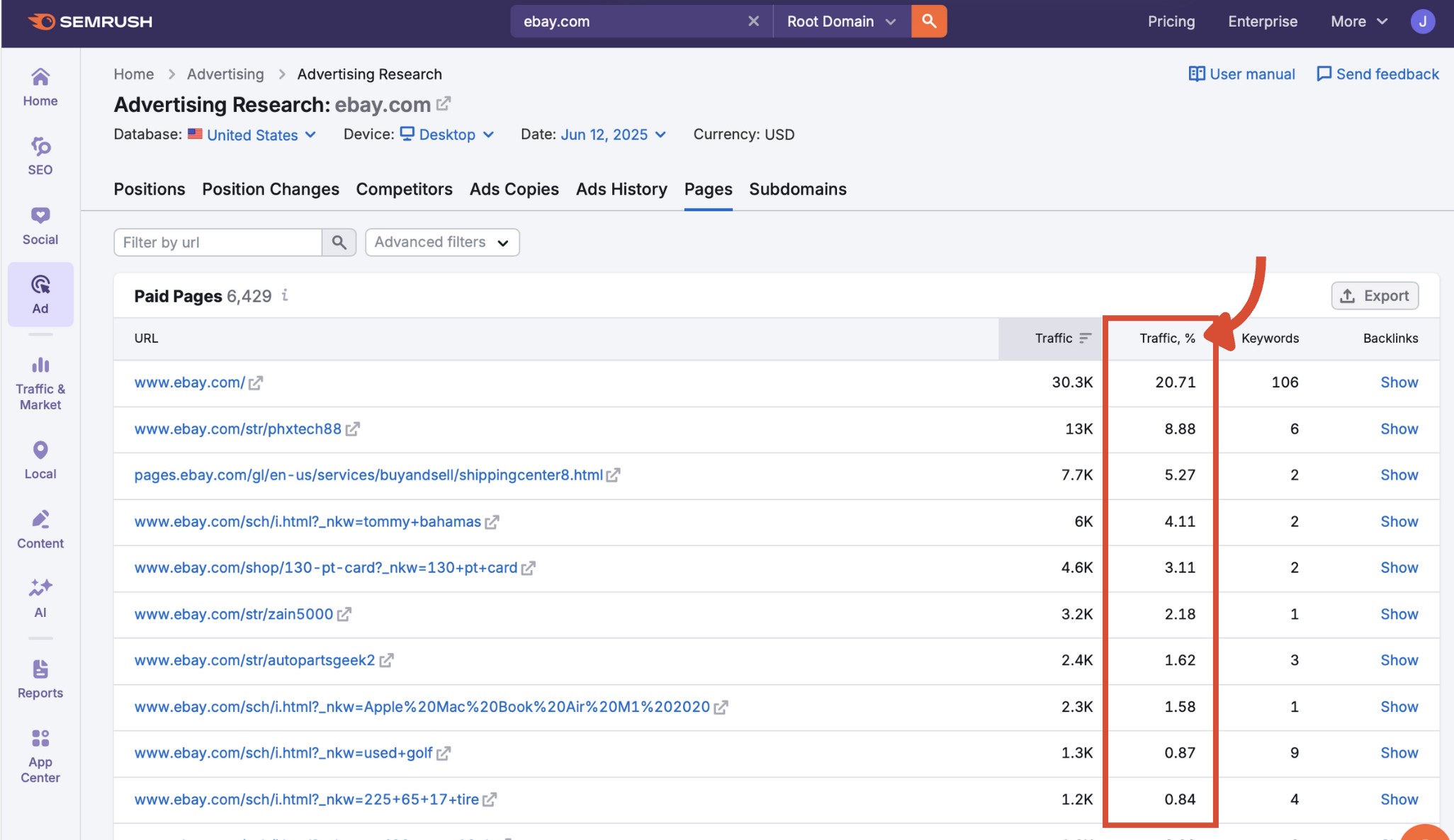This screenshot has height=840, width=1454.
Task: Expand the Advanced filters dropdown
Action: tap(441, 242)
